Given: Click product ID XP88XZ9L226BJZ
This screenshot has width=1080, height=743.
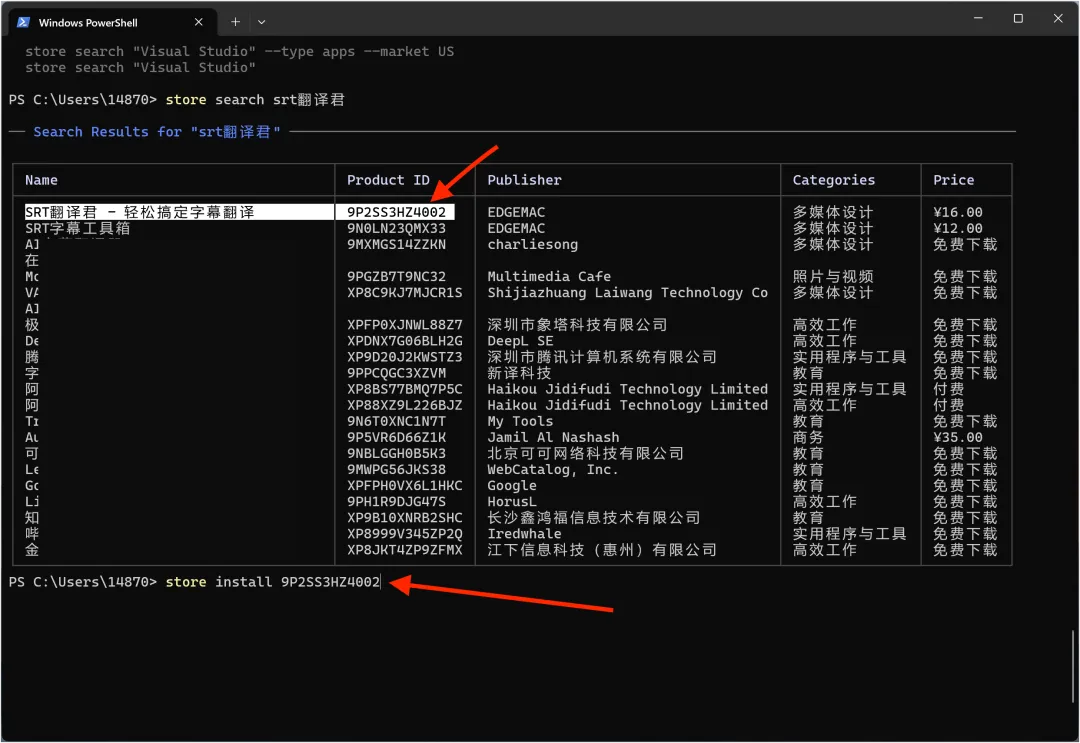Looking at the screenshot, I should (404, 405).
